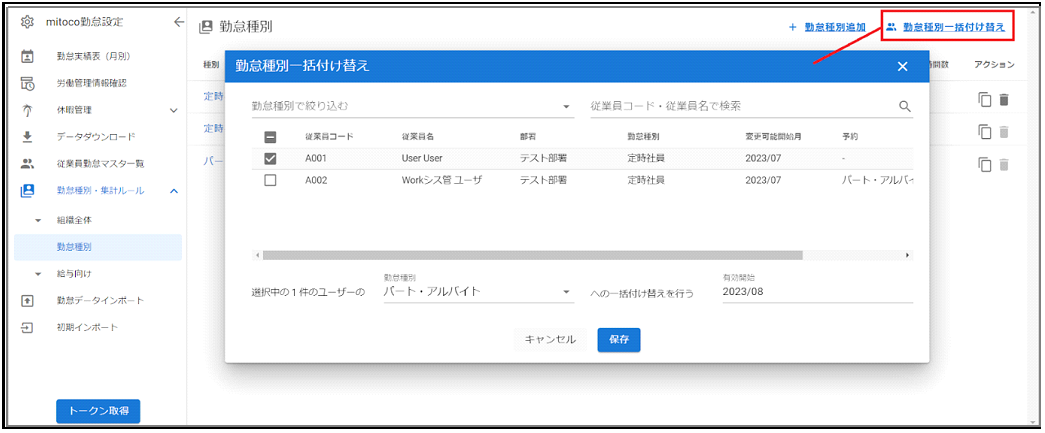Open the パート・アルバイト 勤怠種別 dropdown
This screenshot has width=1045, height=433.
click(x=478, y=292)
